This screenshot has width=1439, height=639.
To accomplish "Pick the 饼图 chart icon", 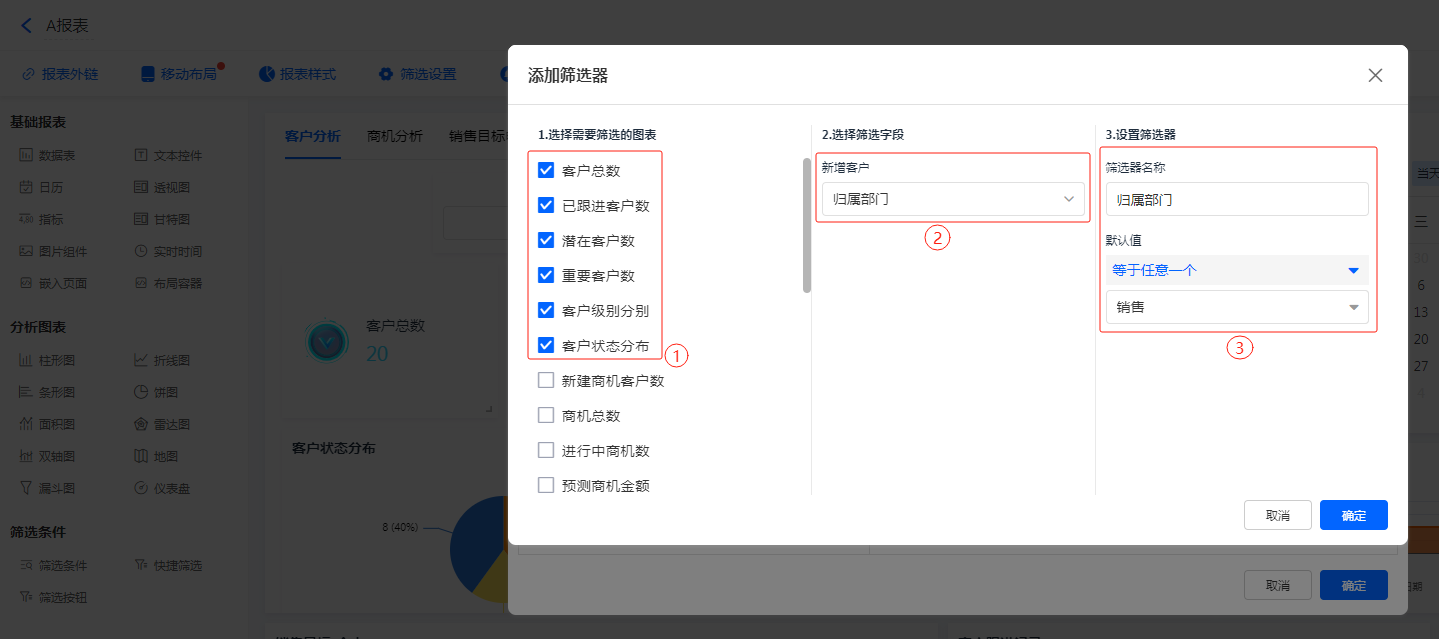I will [x=142, y=392].
